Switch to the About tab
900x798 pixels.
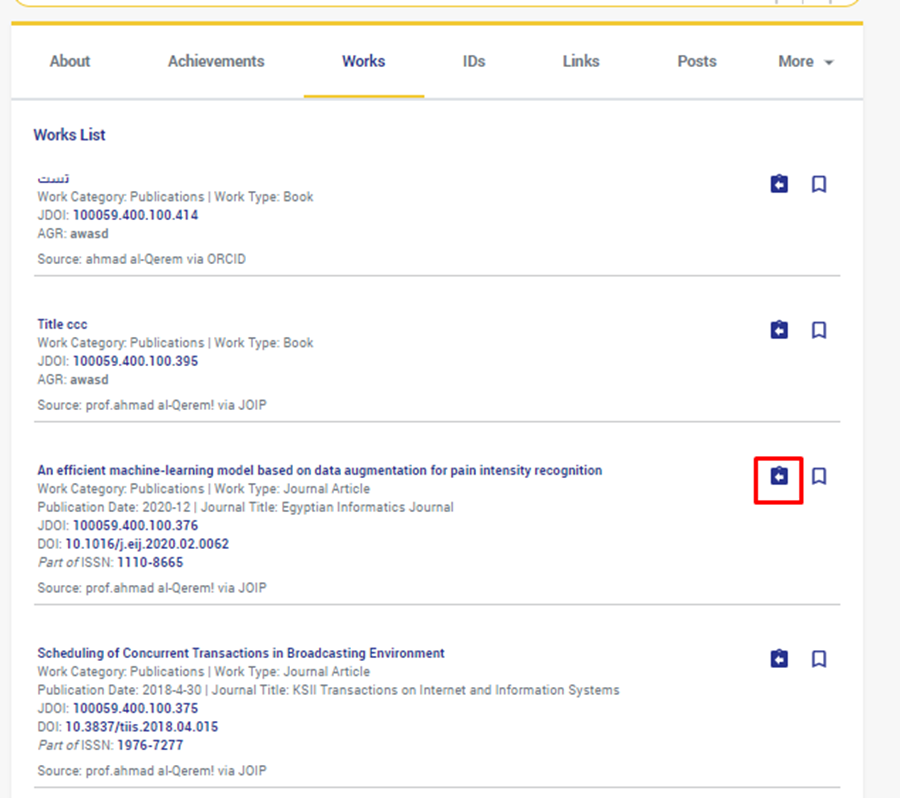click(70, 61)
